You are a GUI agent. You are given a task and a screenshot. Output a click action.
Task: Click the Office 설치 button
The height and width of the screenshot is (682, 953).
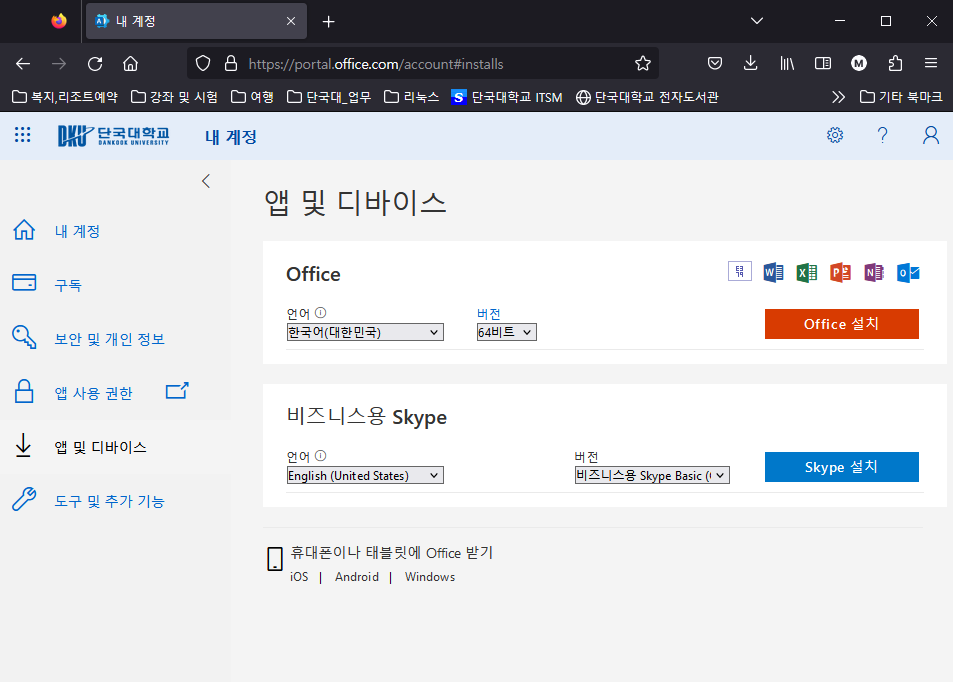click(842, 324)
